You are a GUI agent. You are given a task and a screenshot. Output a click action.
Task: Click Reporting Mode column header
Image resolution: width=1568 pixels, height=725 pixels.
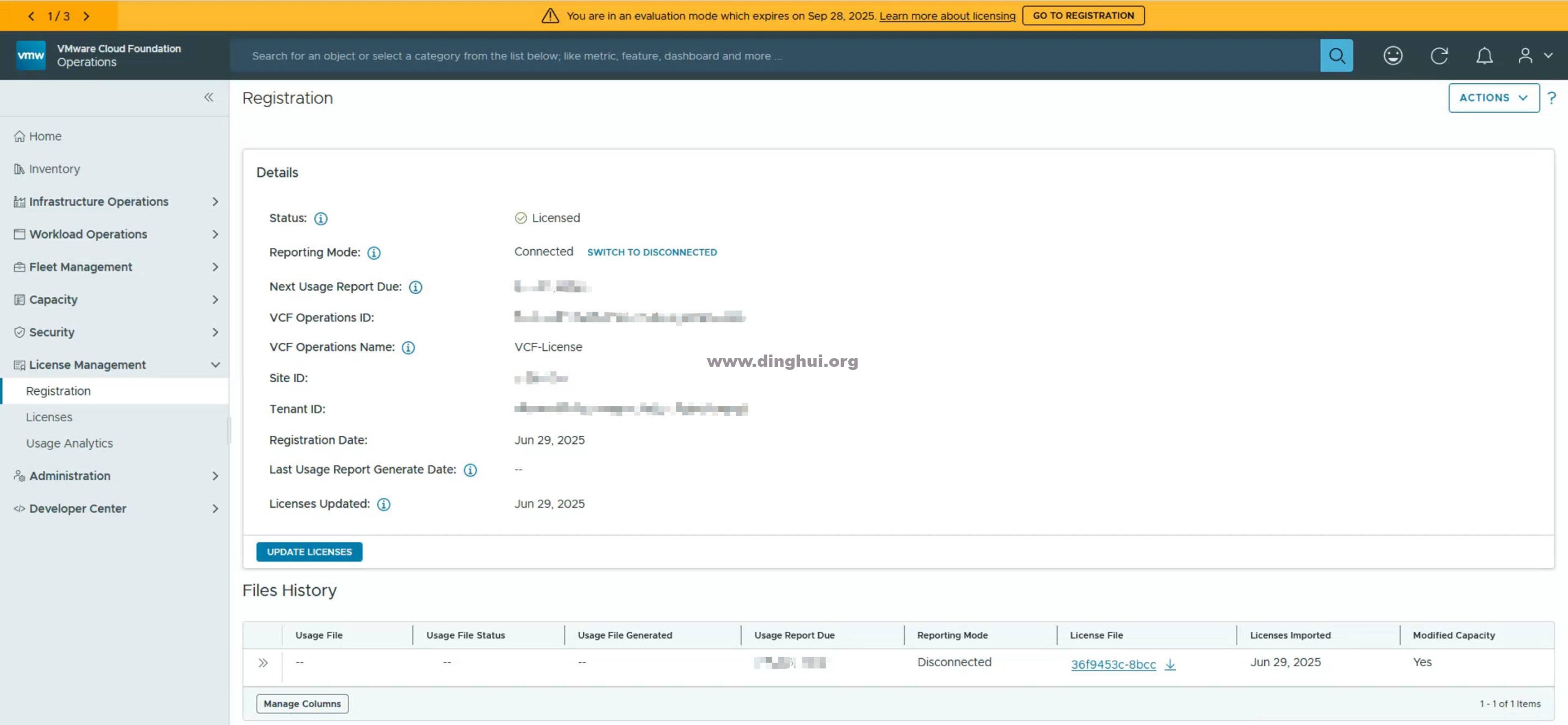tap(952, 636)
